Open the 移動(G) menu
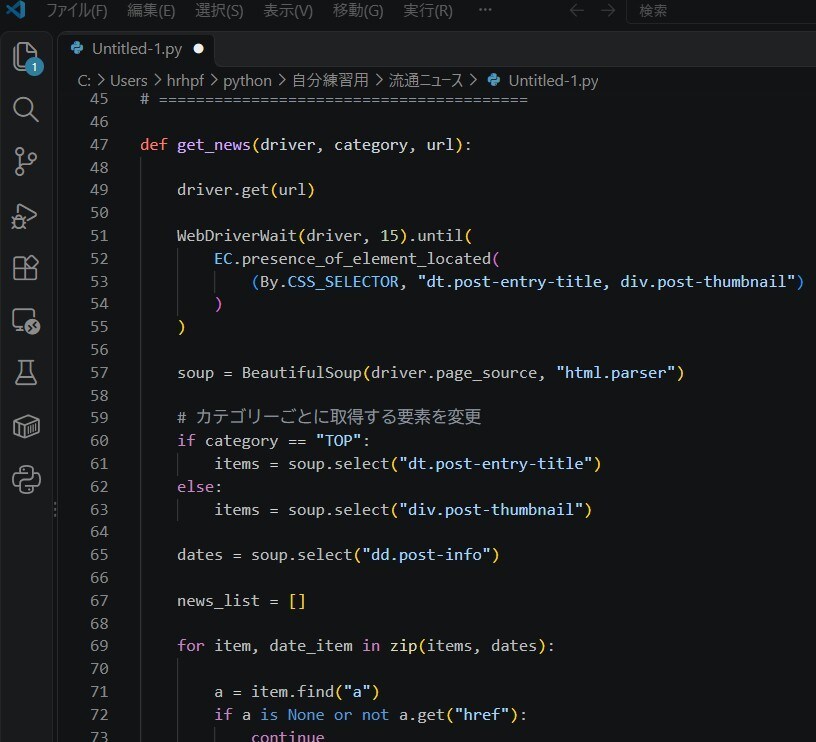This screenshot has width=816, height=742. 358,10
